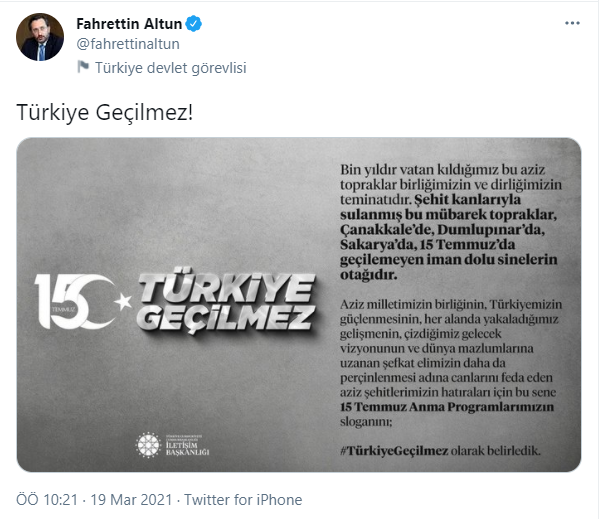Screen dimensions: 616x519
Task: Click the Türkiye Geçilmez! tweet text
Action: coord(104,113)
